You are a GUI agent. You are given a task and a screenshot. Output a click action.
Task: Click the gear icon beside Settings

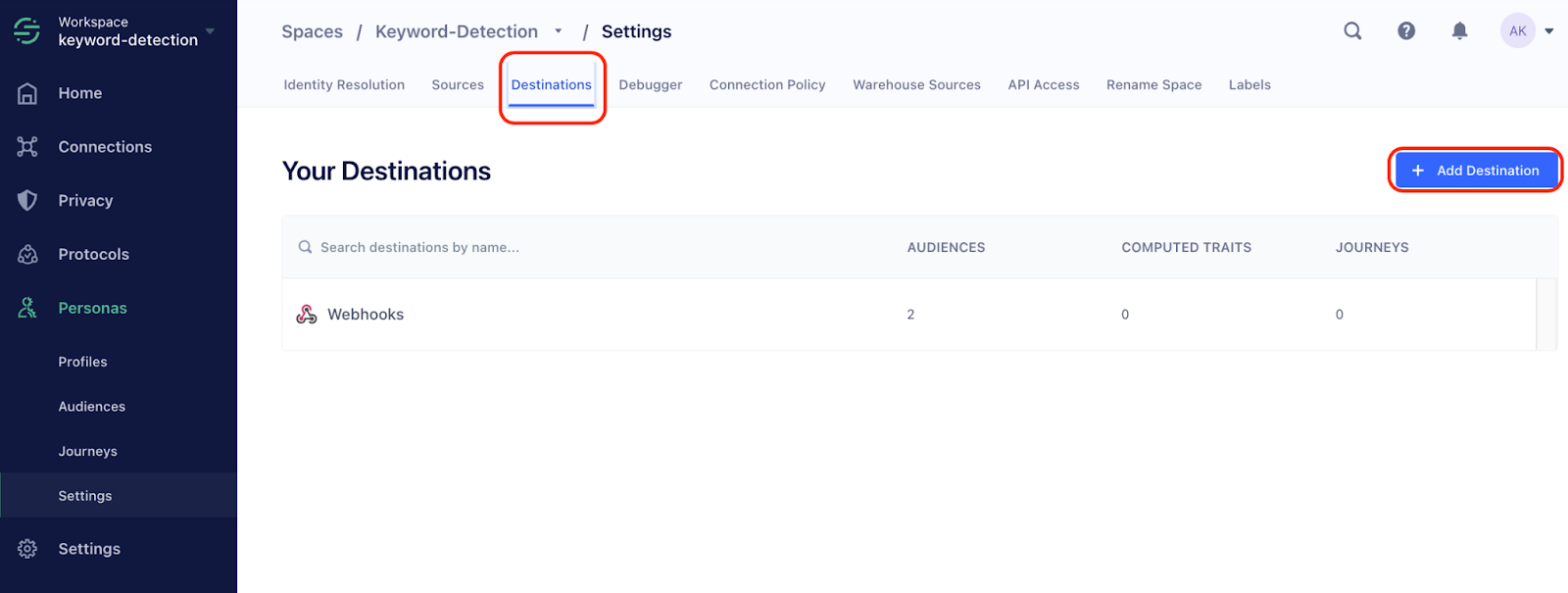click(27, 549)
